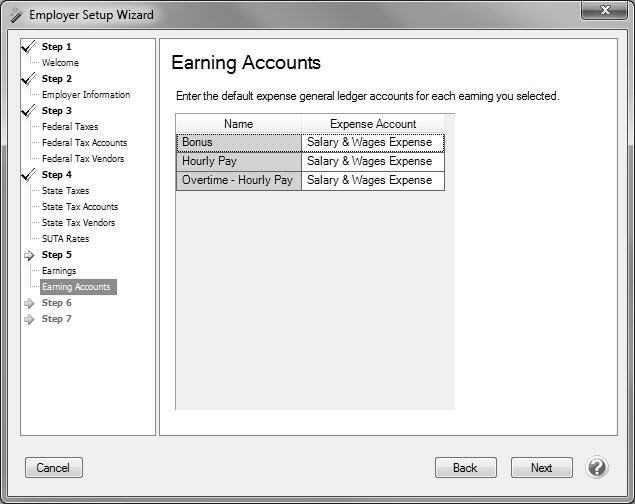This screenshot has width=635, height=504.
Task: Click the Expense Account column header
Action: pyautogui.click(x=372, y=124)
